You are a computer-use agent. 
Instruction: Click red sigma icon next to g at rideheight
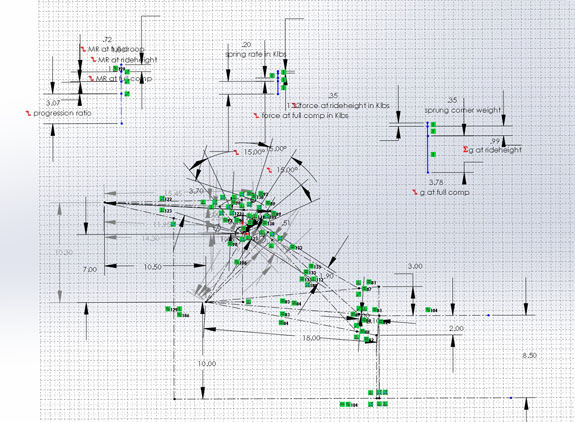[465, 150]
